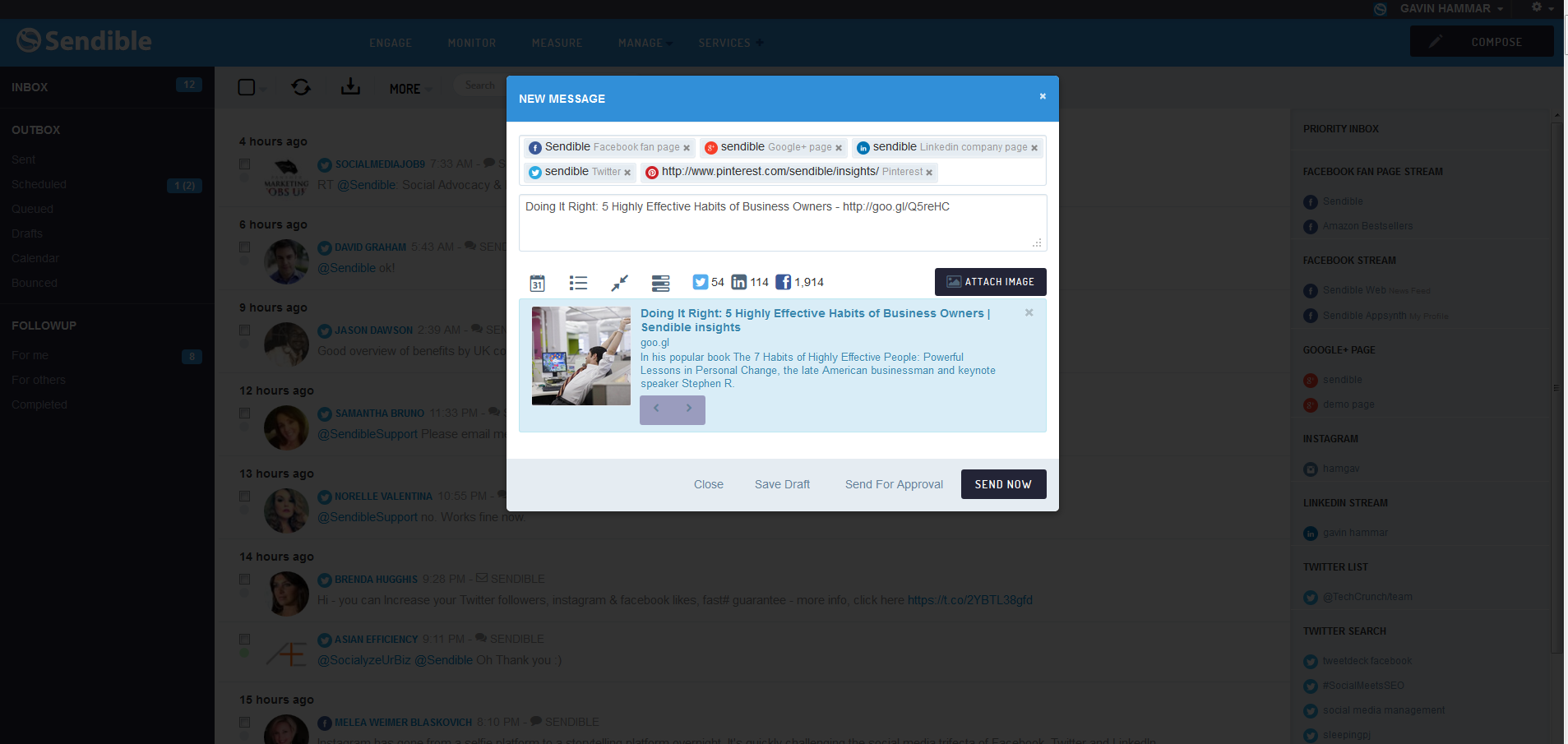Viewport: 1568px width, 744px height.
Task: Expand the MORE actions dropdown
Action: click(409, 88)
